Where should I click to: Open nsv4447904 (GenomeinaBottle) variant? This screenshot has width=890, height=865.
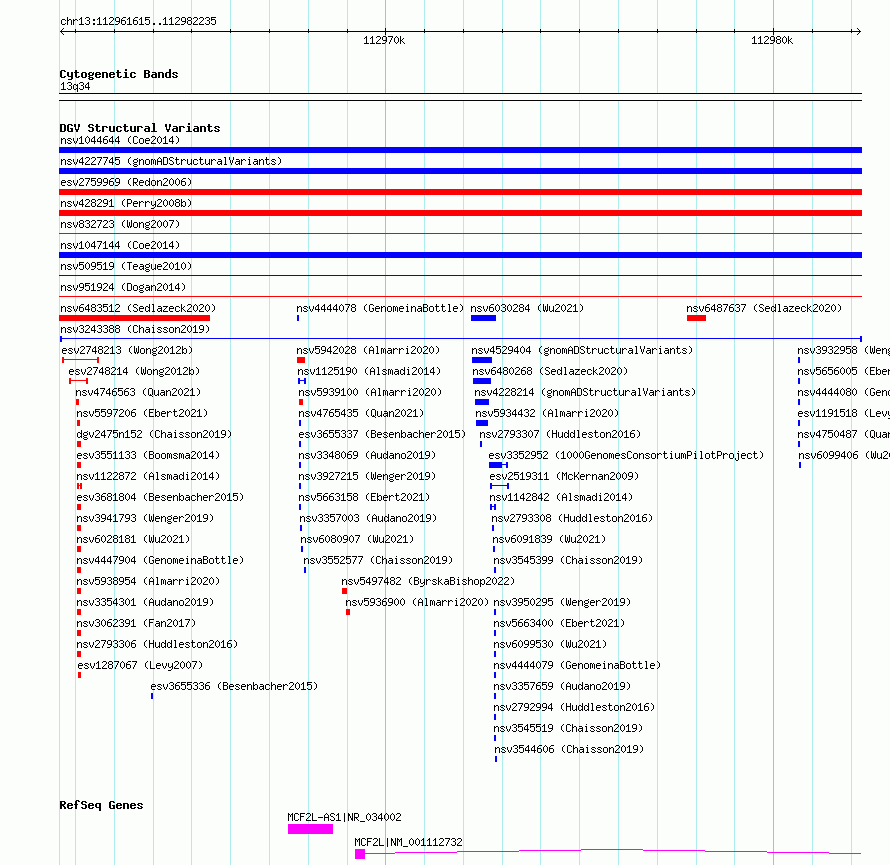pos(160,560)
